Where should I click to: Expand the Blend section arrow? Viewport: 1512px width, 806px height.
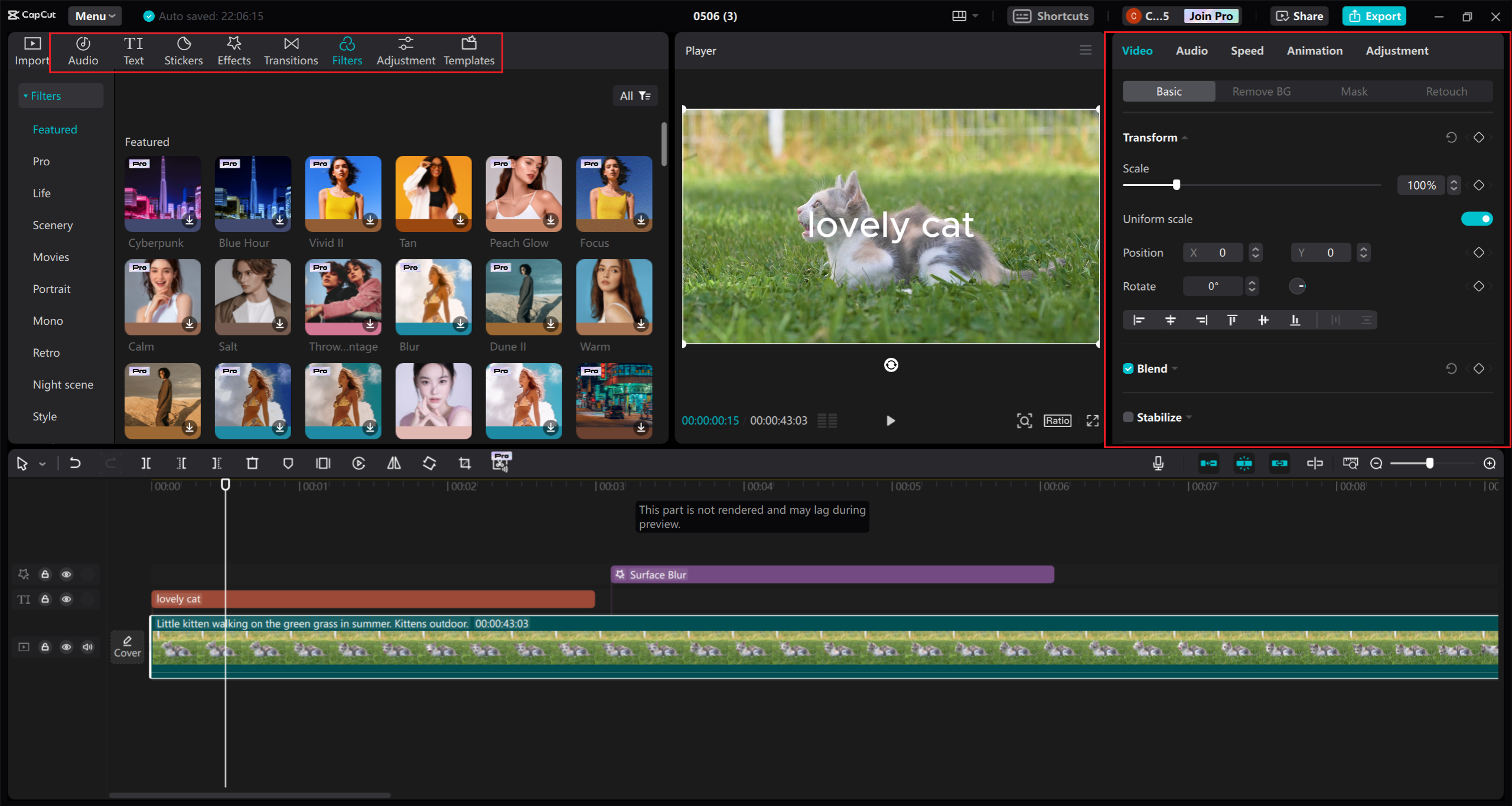pos(1175,369)
